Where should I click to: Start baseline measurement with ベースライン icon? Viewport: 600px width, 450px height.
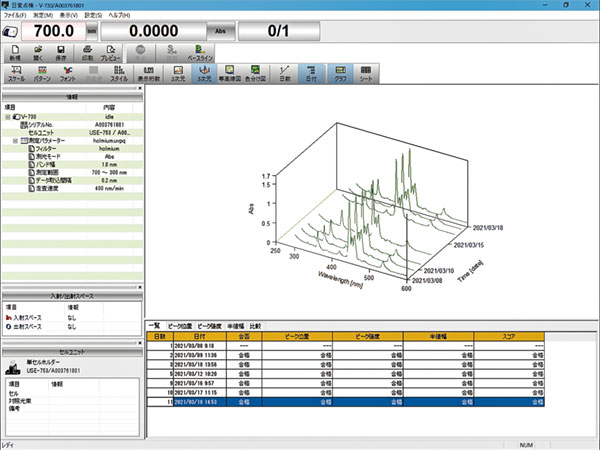coord(200,53)
